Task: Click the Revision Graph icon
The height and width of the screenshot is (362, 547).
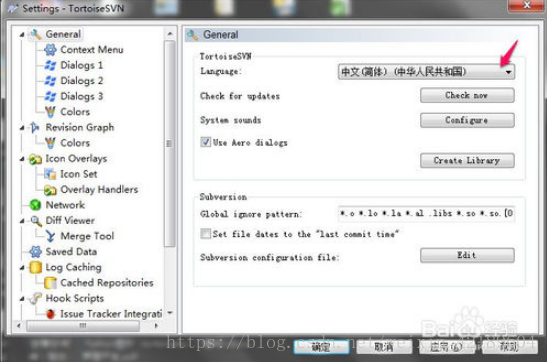Action: [35, 127]
